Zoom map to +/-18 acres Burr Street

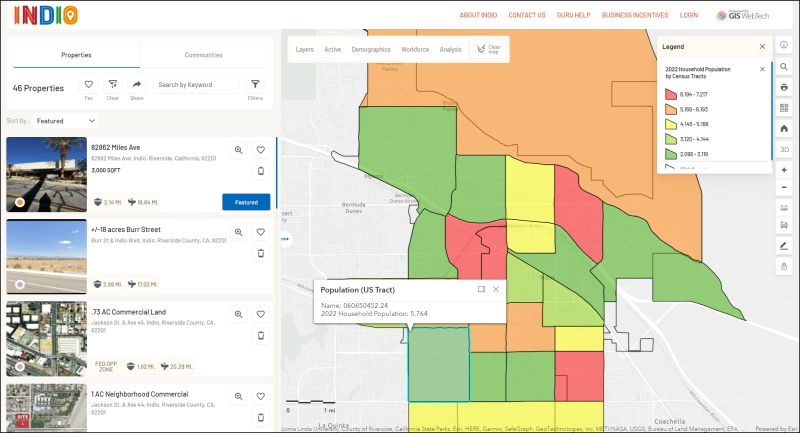point(238,232)
